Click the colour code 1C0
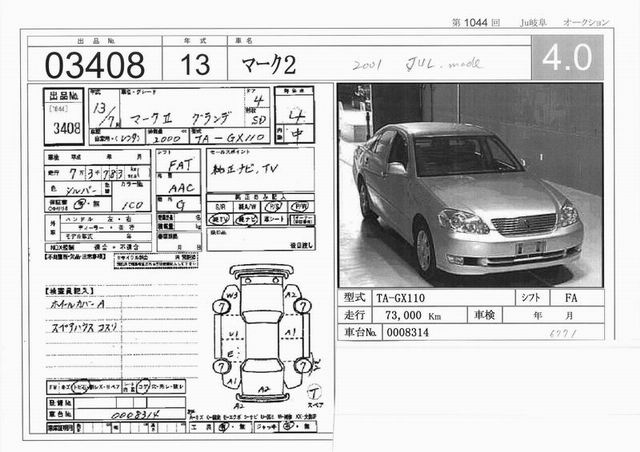 coord(132,205)
